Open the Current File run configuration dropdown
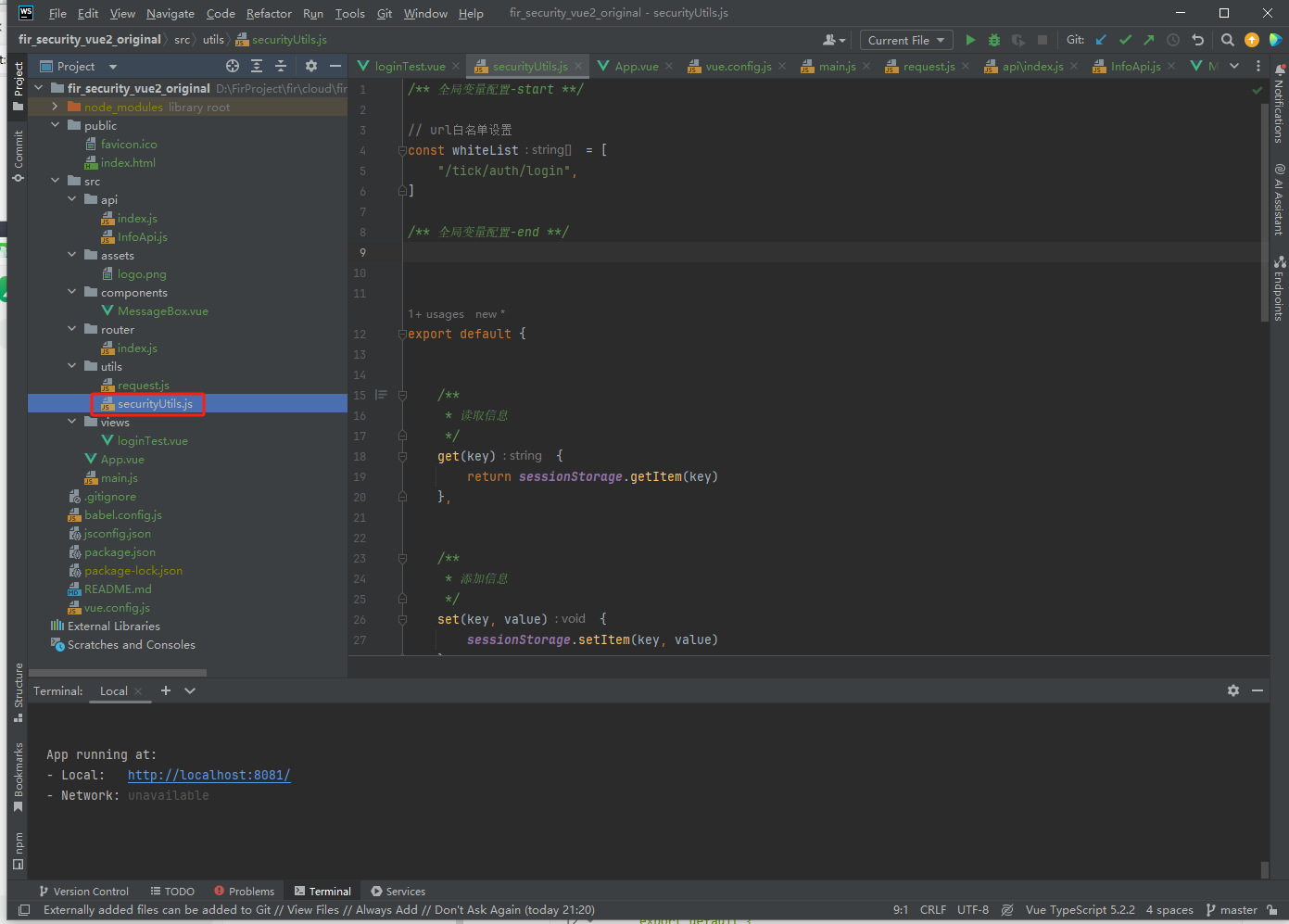The width and height of the screenshot is (1289, 924). 906,40
